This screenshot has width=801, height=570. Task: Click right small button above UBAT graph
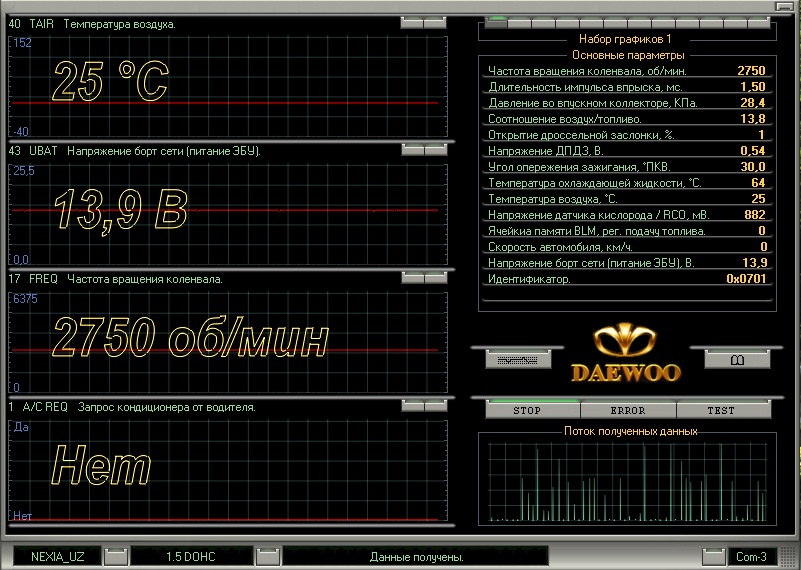click(435, 150)
